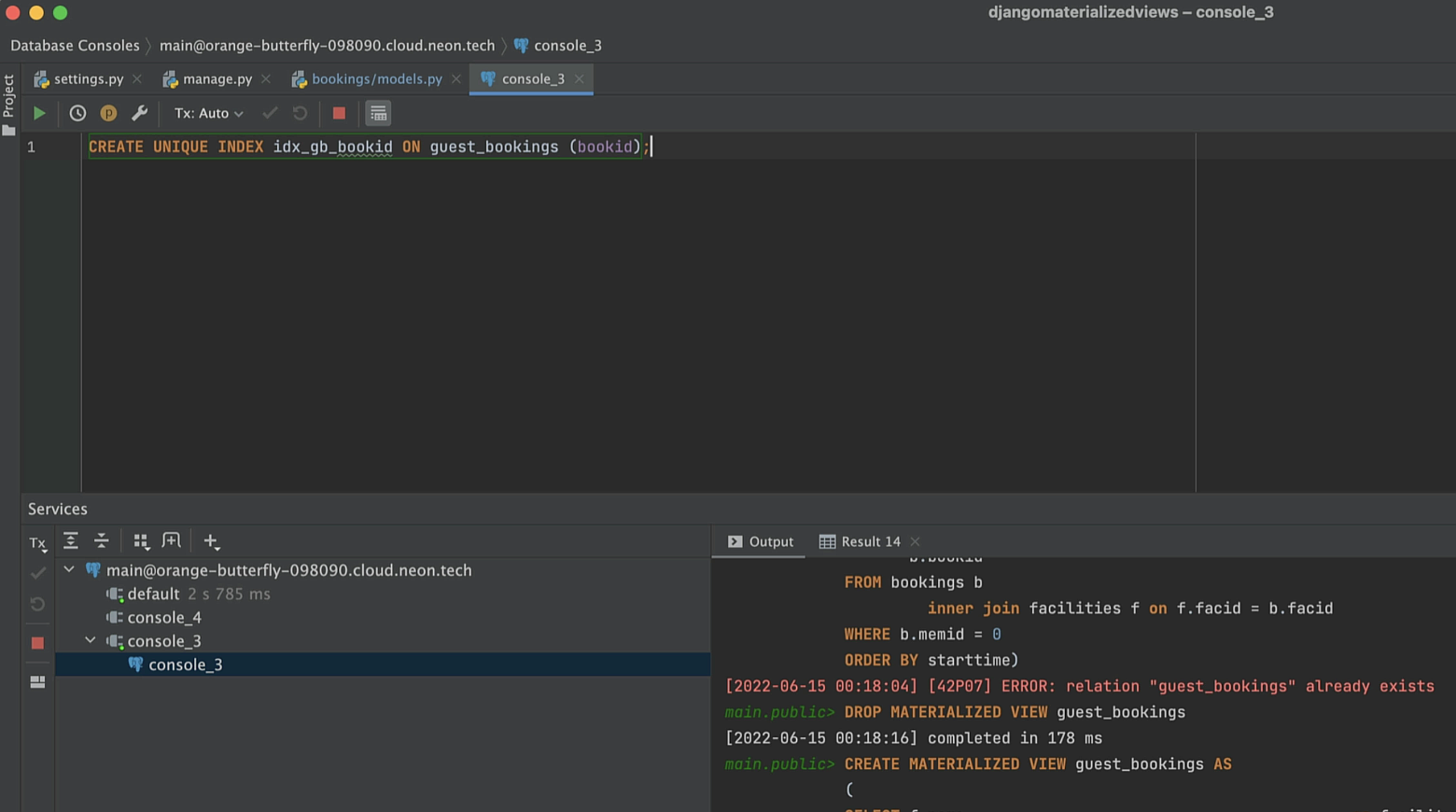Image resolution: width=1456 pixels, height=812 pixels.
Task: Click Rollback icon in Services side strip
Action: click(37, 604)
